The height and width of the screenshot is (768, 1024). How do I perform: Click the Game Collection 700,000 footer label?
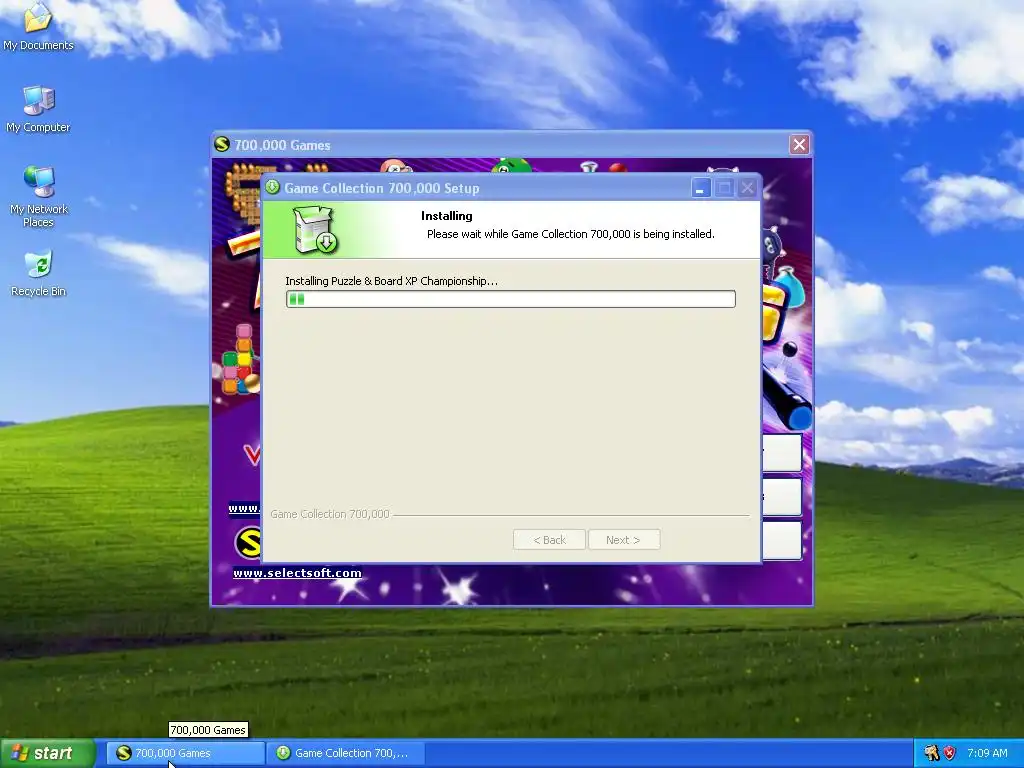click(330, 514)
